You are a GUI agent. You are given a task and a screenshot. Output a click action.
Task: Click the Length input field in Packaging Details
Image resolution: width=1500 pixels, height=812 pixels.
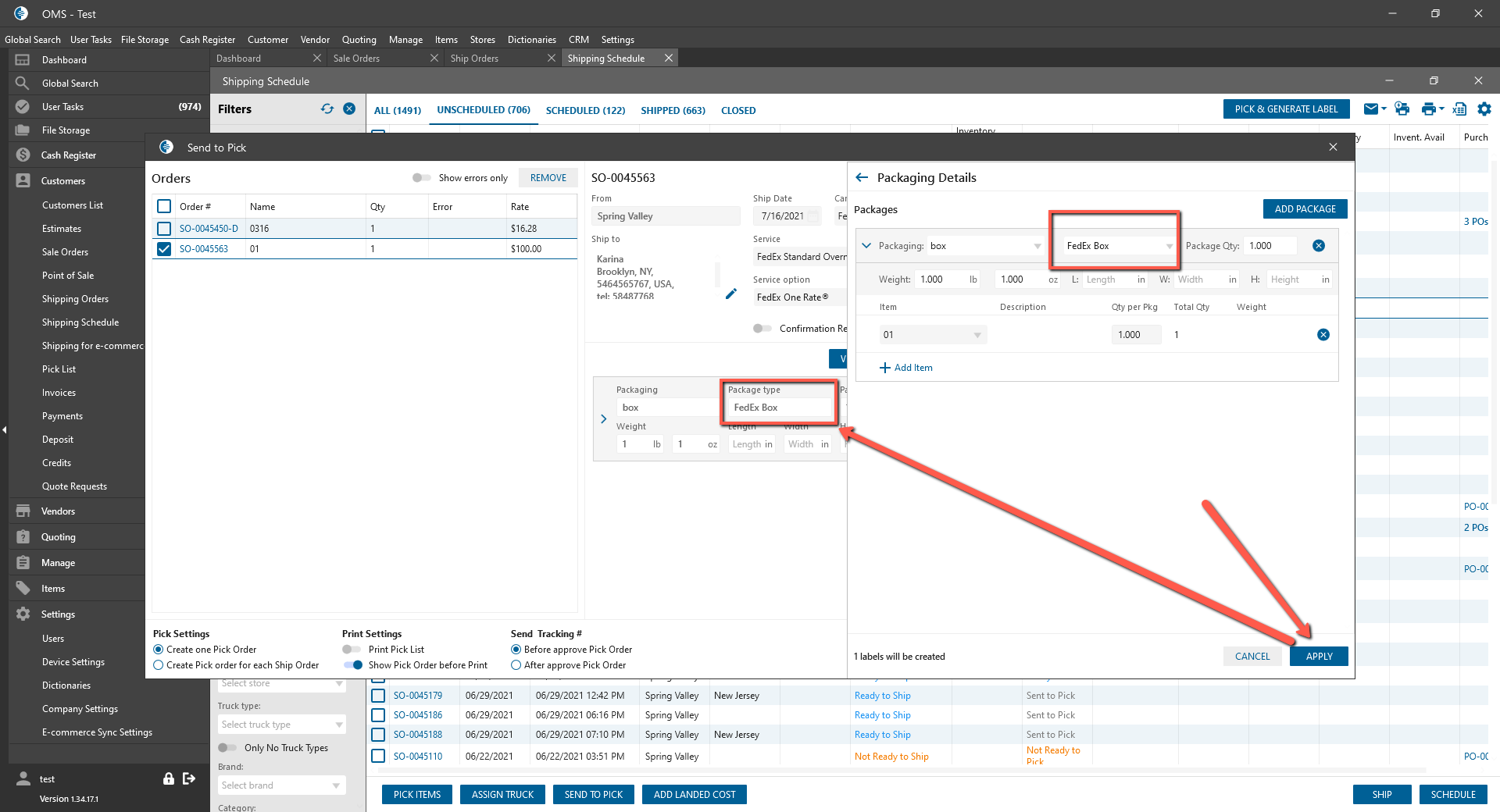click(1109, 280)
